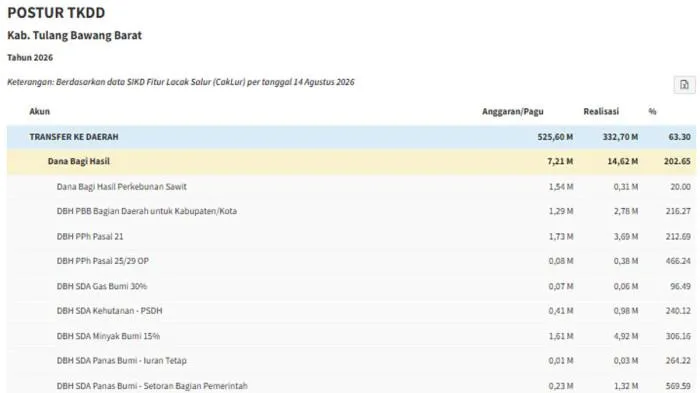Image resolution: width=700 pixels, height=393 pixels.
Task: Select Dana Bagi Hasil Perkebunan Sawit row
Action: (351, 187)
